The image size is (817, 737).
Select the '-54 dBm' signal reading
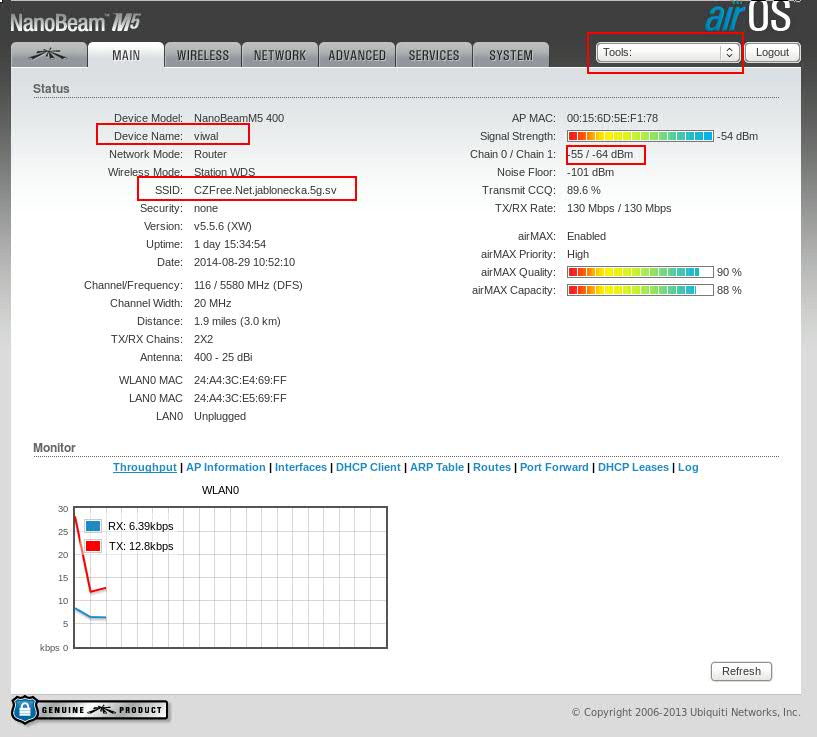click(x=737, y=136)
